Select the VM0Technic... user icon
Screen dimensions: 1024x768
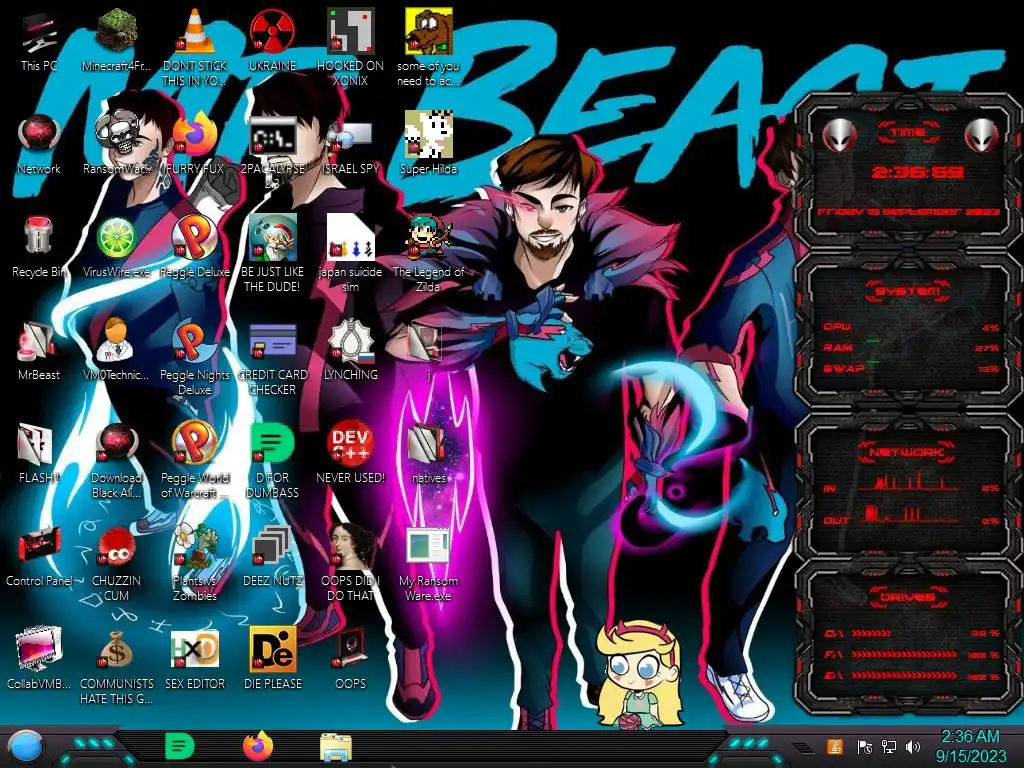[x=116, y=340]
